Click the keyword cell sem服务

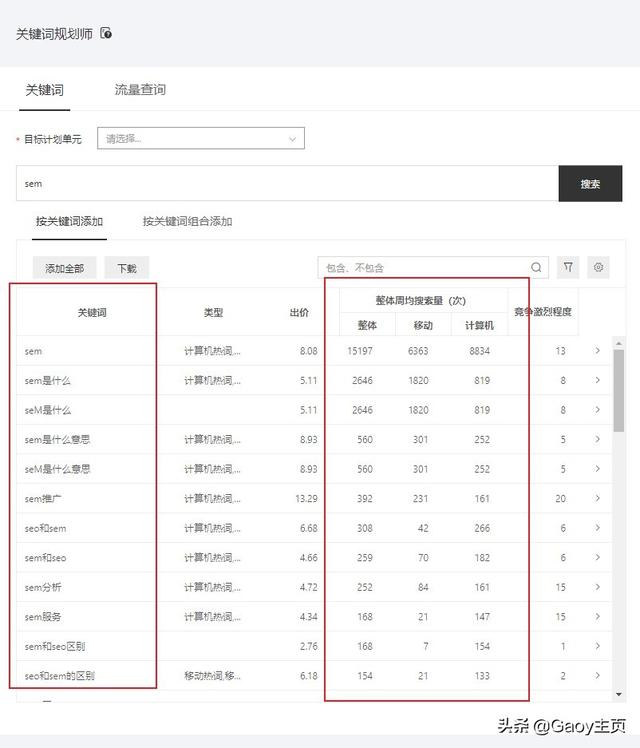(x=43, y=617)
